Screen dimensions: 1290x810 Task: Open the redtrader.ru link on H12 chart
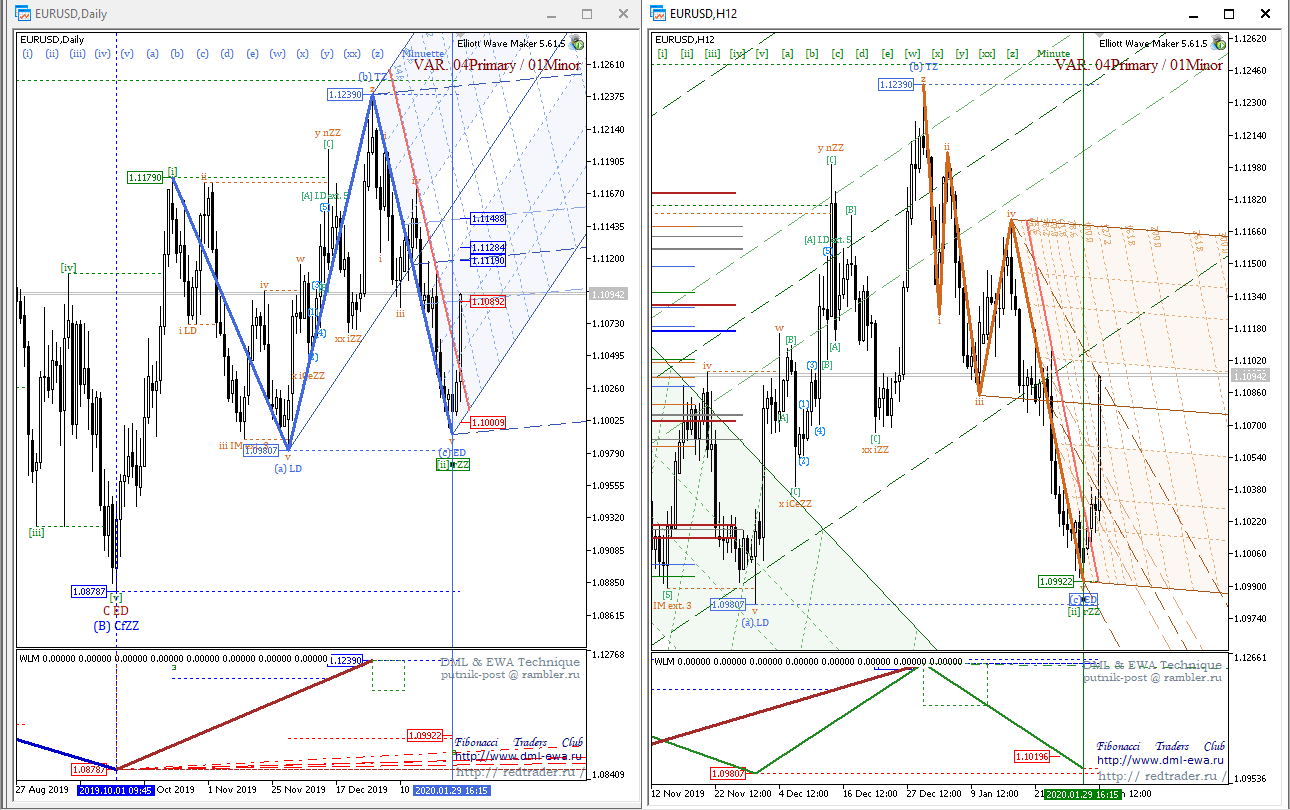point(1160,776)
